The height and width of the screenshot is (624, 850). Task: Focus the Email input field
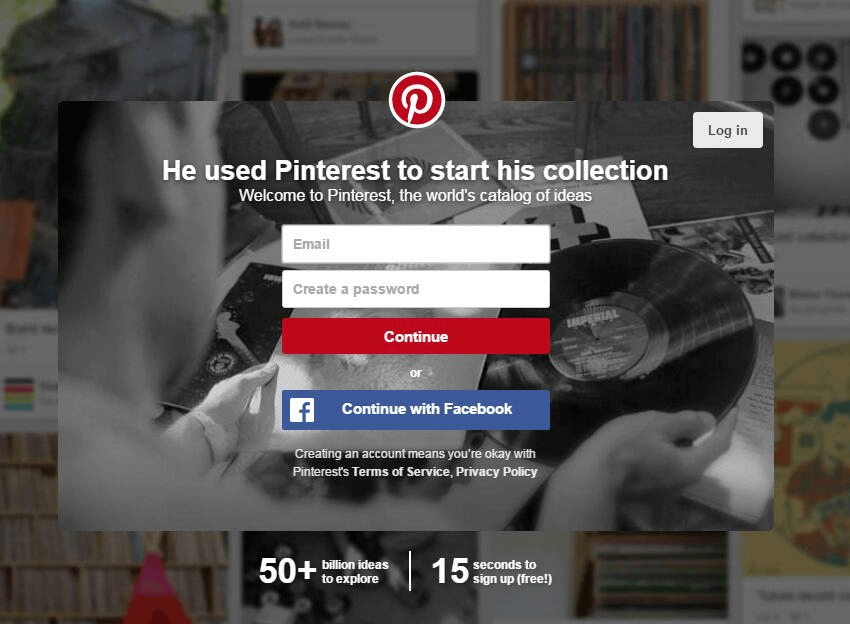pyautogui.click(x=416, y=244)
